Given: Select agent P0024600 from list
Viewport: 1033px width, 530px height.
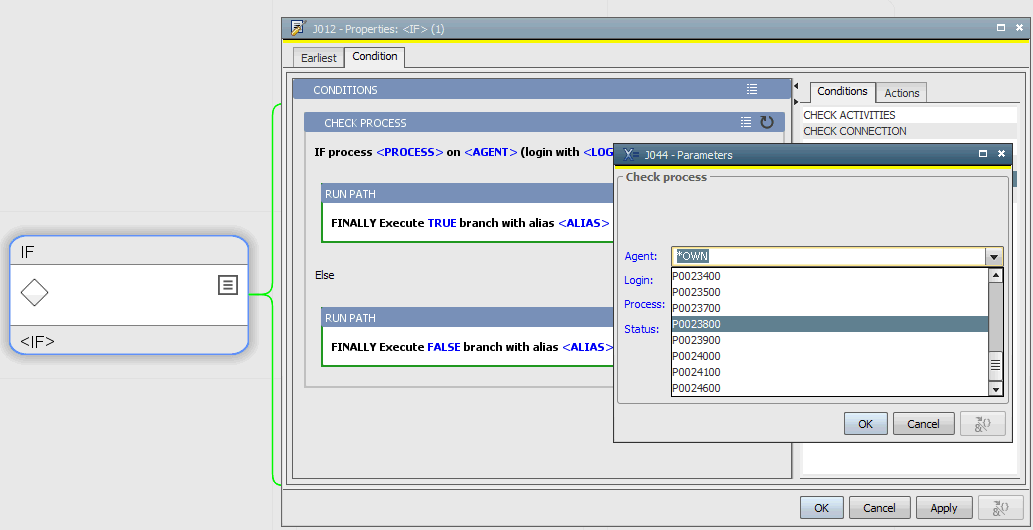Looking at the screenshot, I should [x=830, y=388].
